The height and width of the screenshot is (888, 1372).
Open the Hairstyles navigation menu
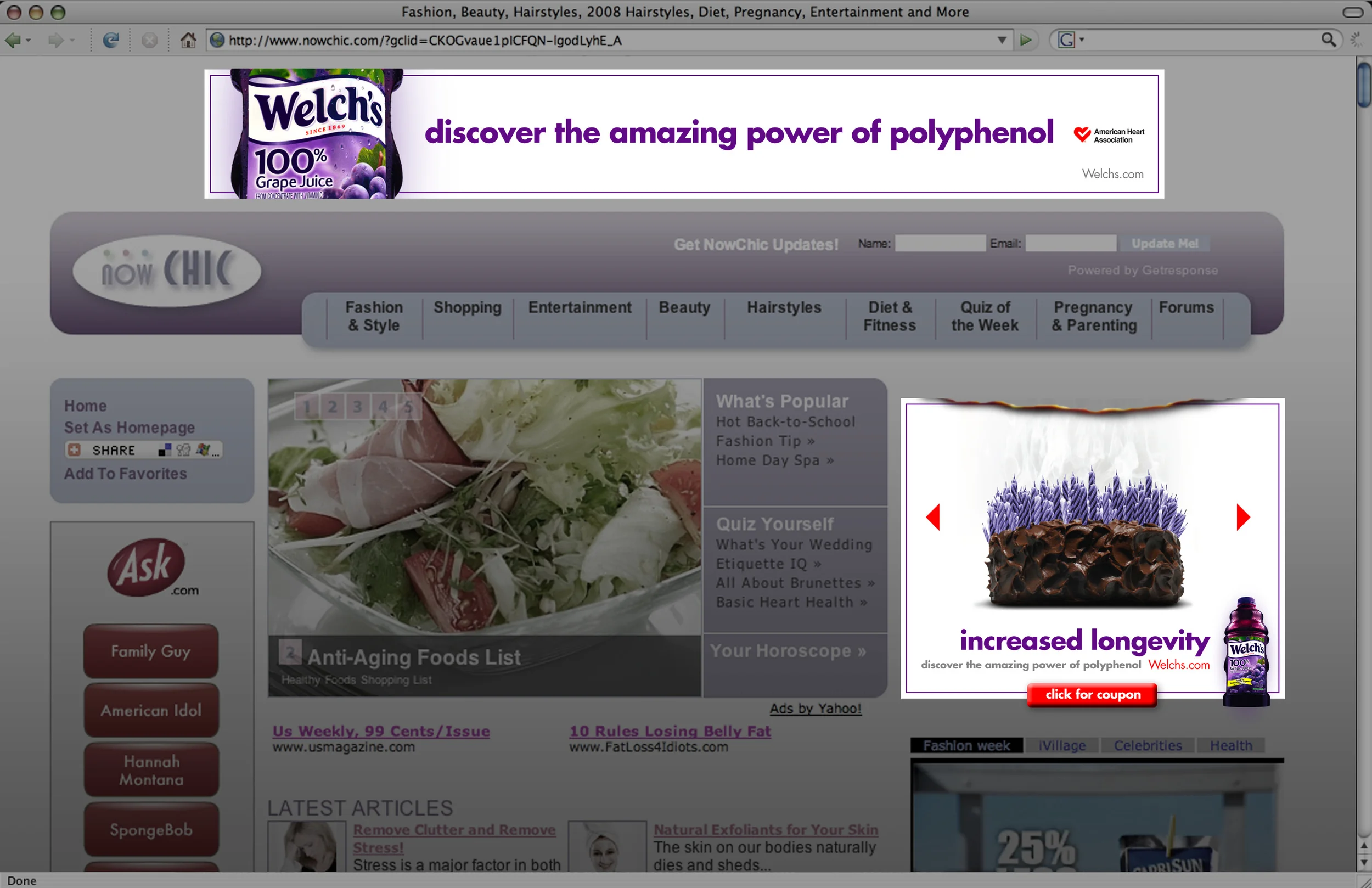click(784, 308)
